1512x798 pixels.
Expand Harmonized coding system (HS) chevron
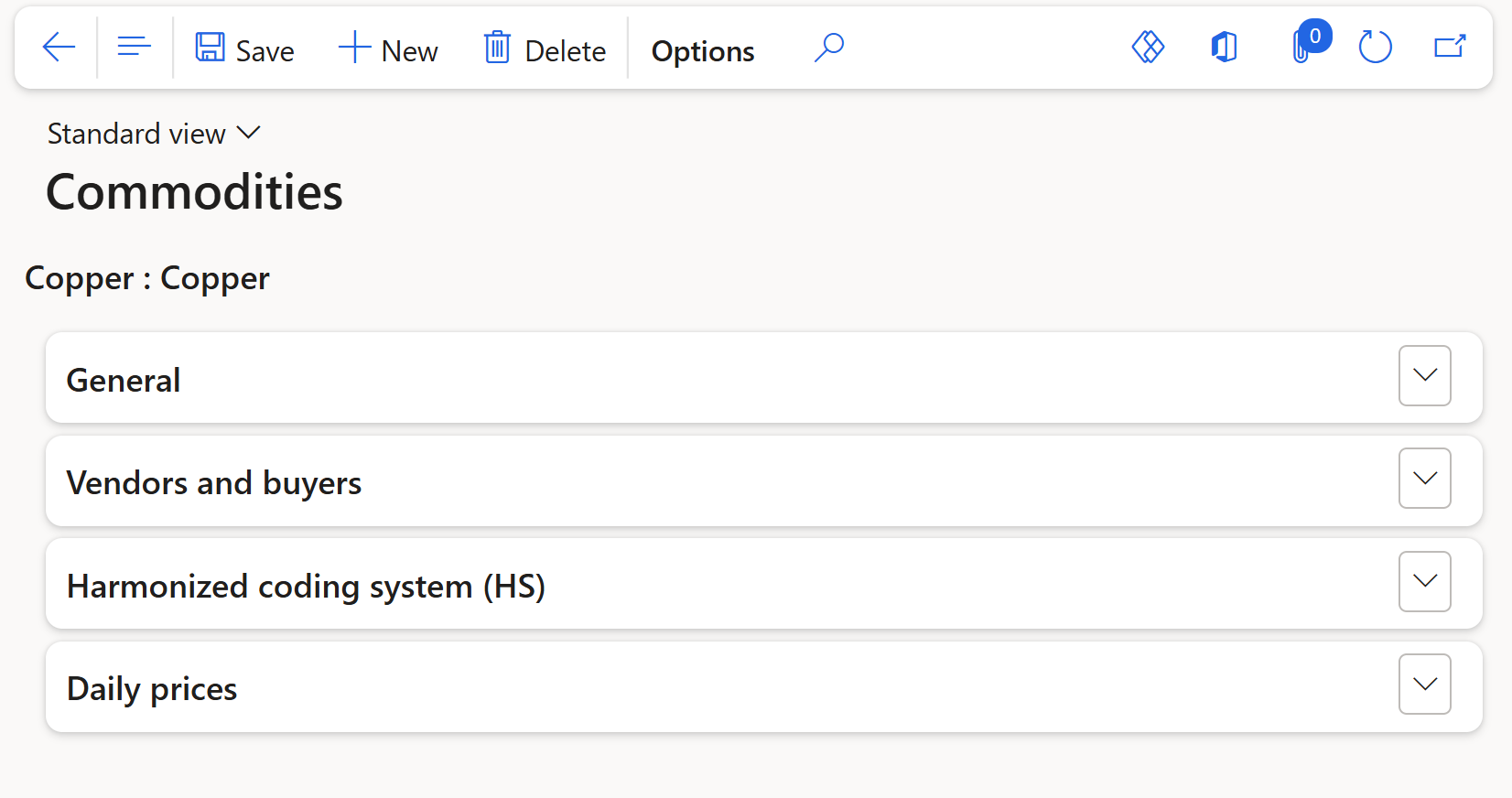[x=1425, y=581]
